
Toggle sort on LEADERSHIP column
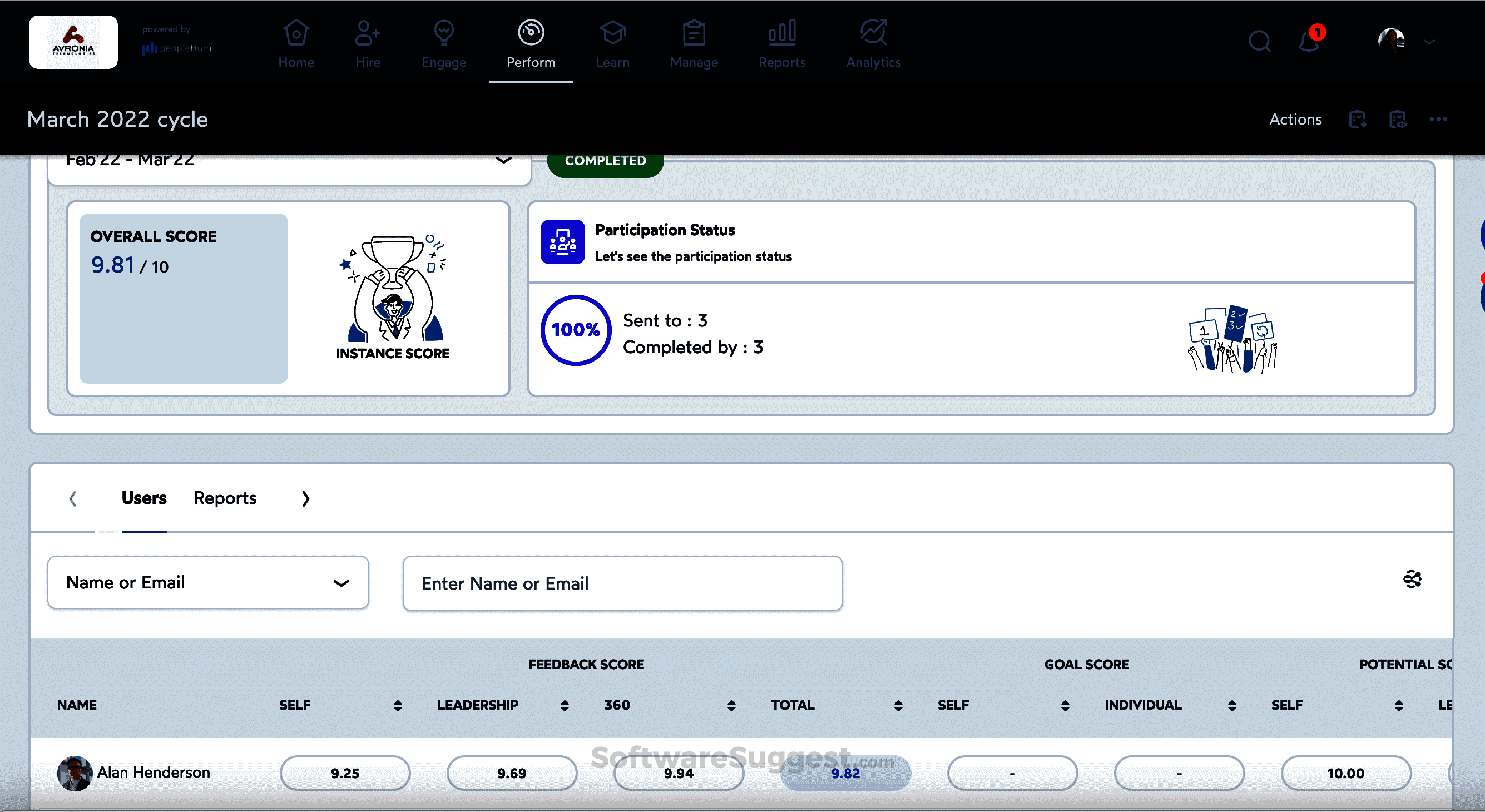coord(565,705)
